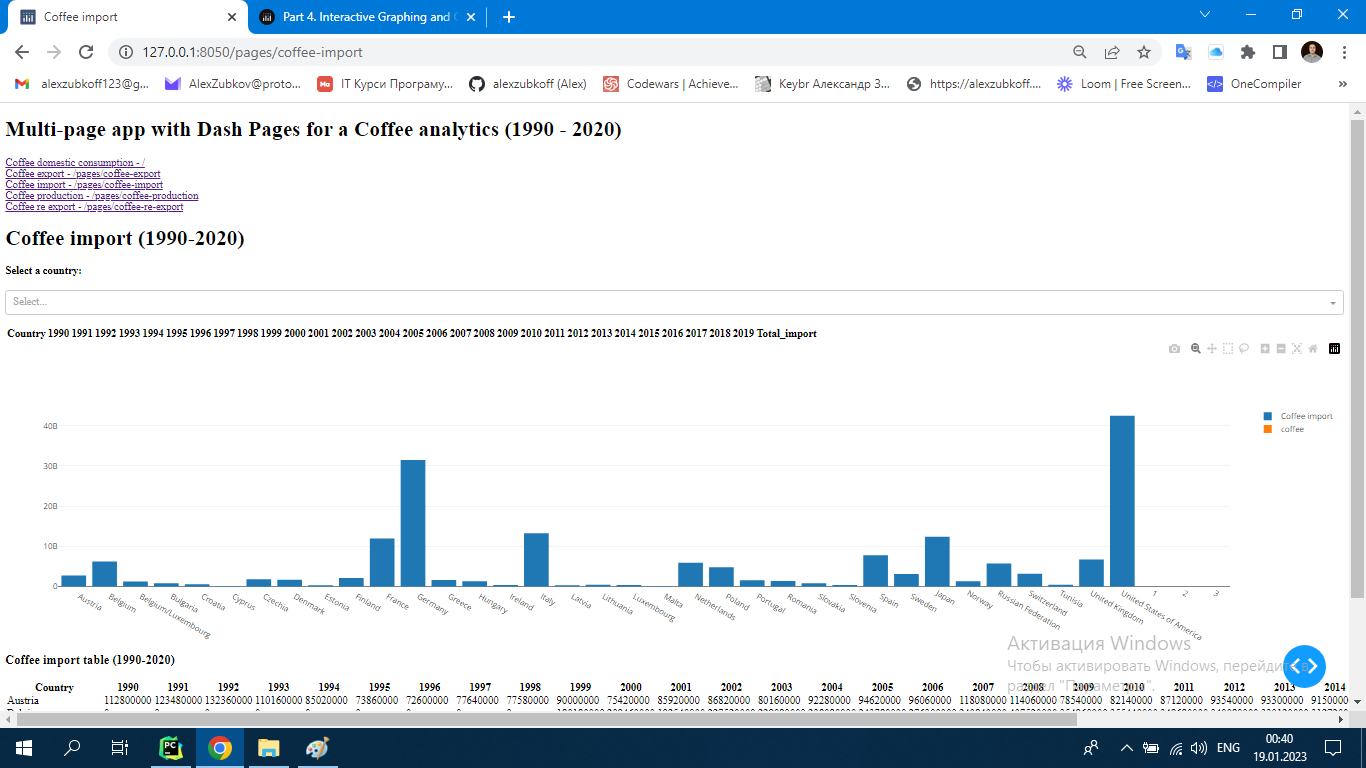Open the Coffee production page link
This screenshot has width=1366, height=768.
tap(102, 195)
